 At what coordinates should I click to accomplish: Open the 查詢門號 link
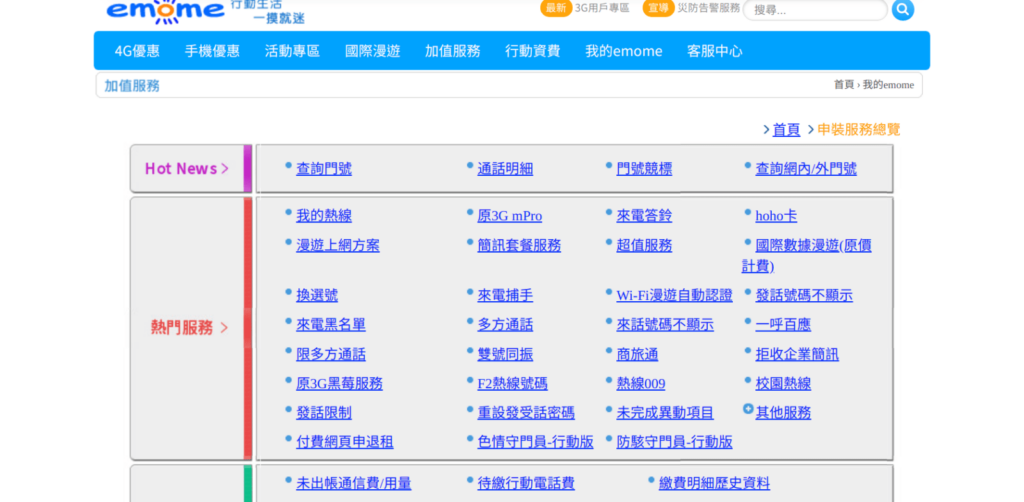coord(324,169)
